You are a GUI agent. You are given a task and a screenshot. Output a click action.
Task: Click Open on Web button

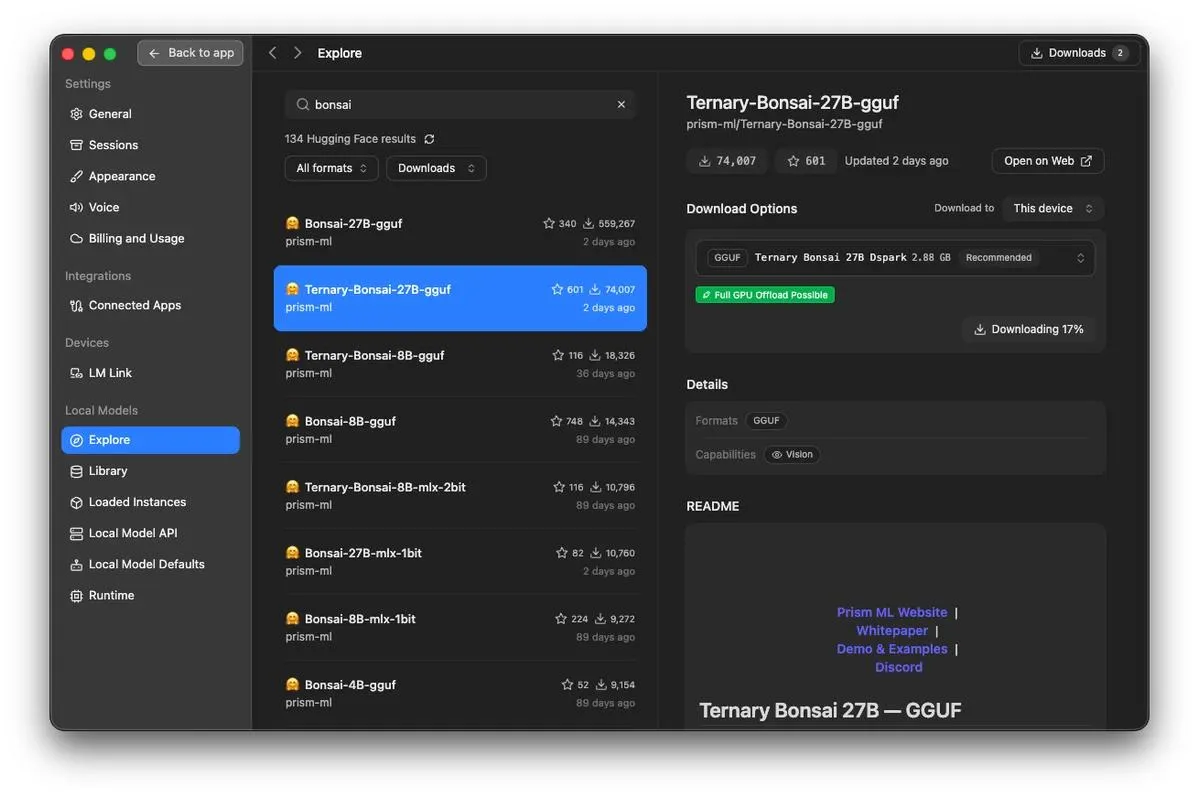point(1048,161)
